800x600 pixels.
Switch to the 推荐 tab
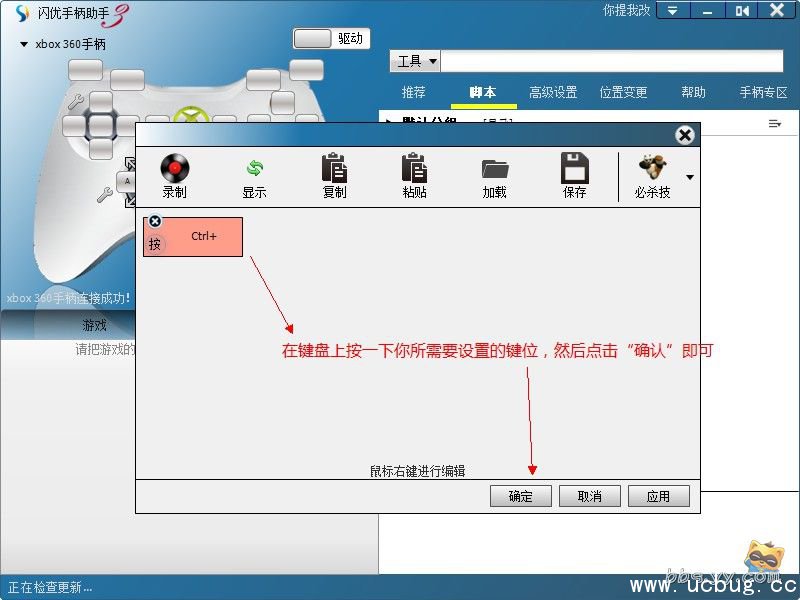414,92
